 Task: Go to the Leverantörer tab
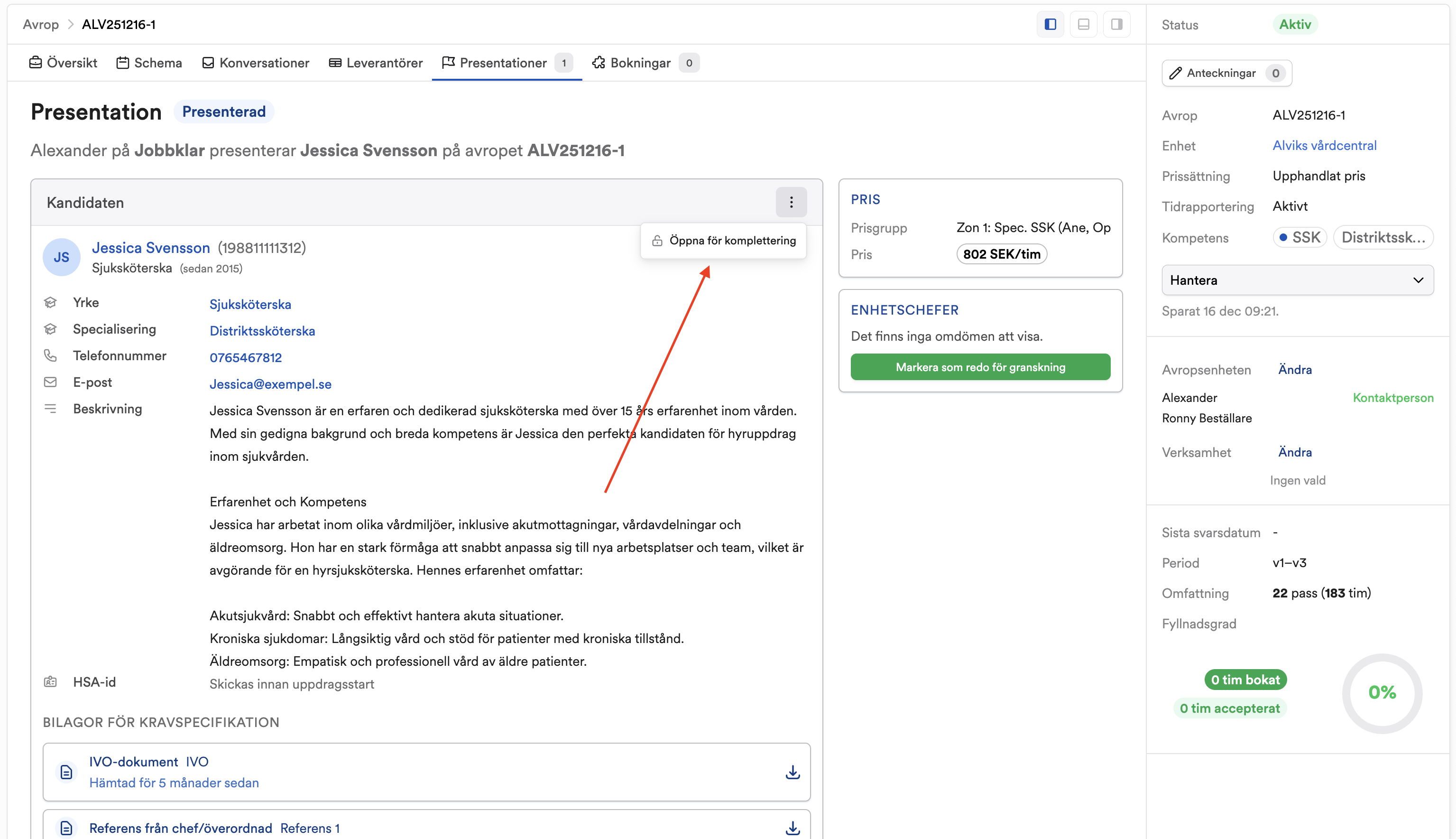(x=375, y=63)
